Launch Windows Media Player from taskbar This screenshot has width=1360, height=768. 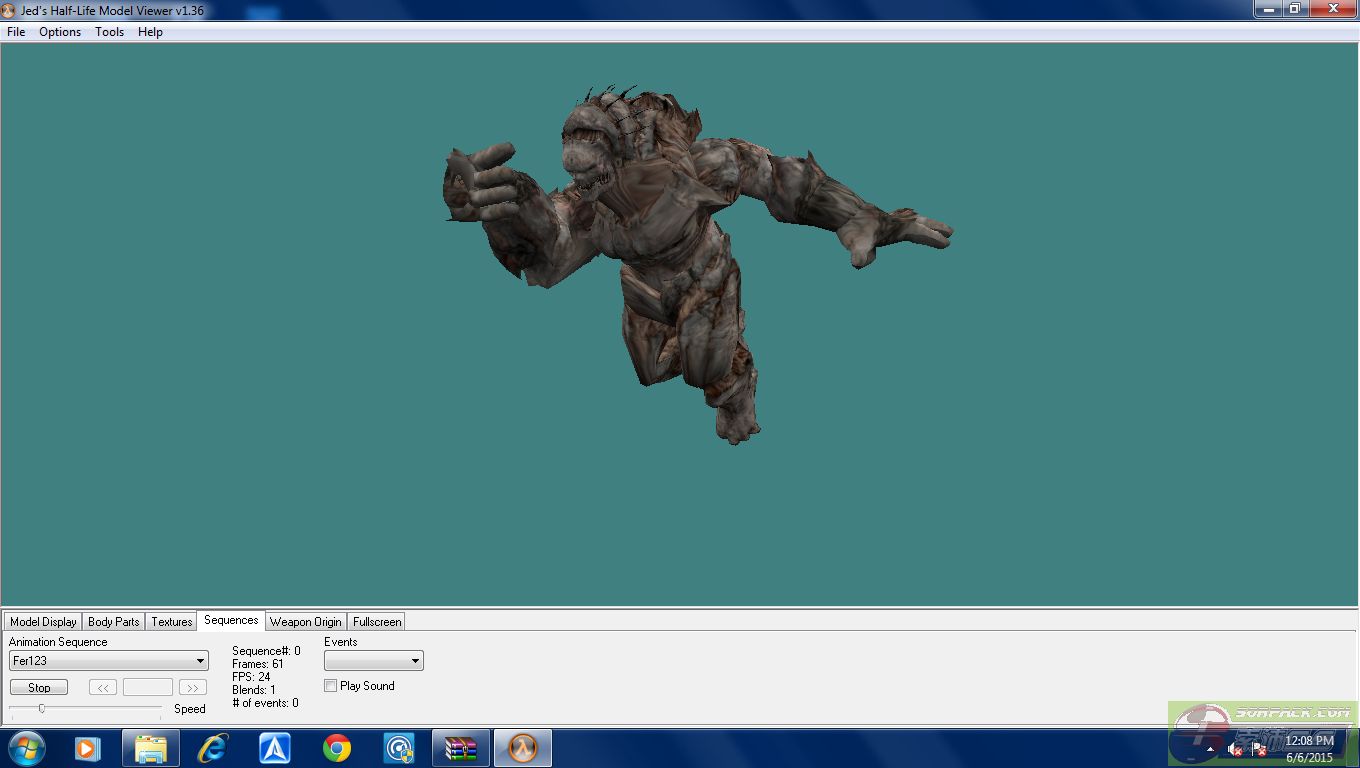pyautogui.click(x=88, y=748)
